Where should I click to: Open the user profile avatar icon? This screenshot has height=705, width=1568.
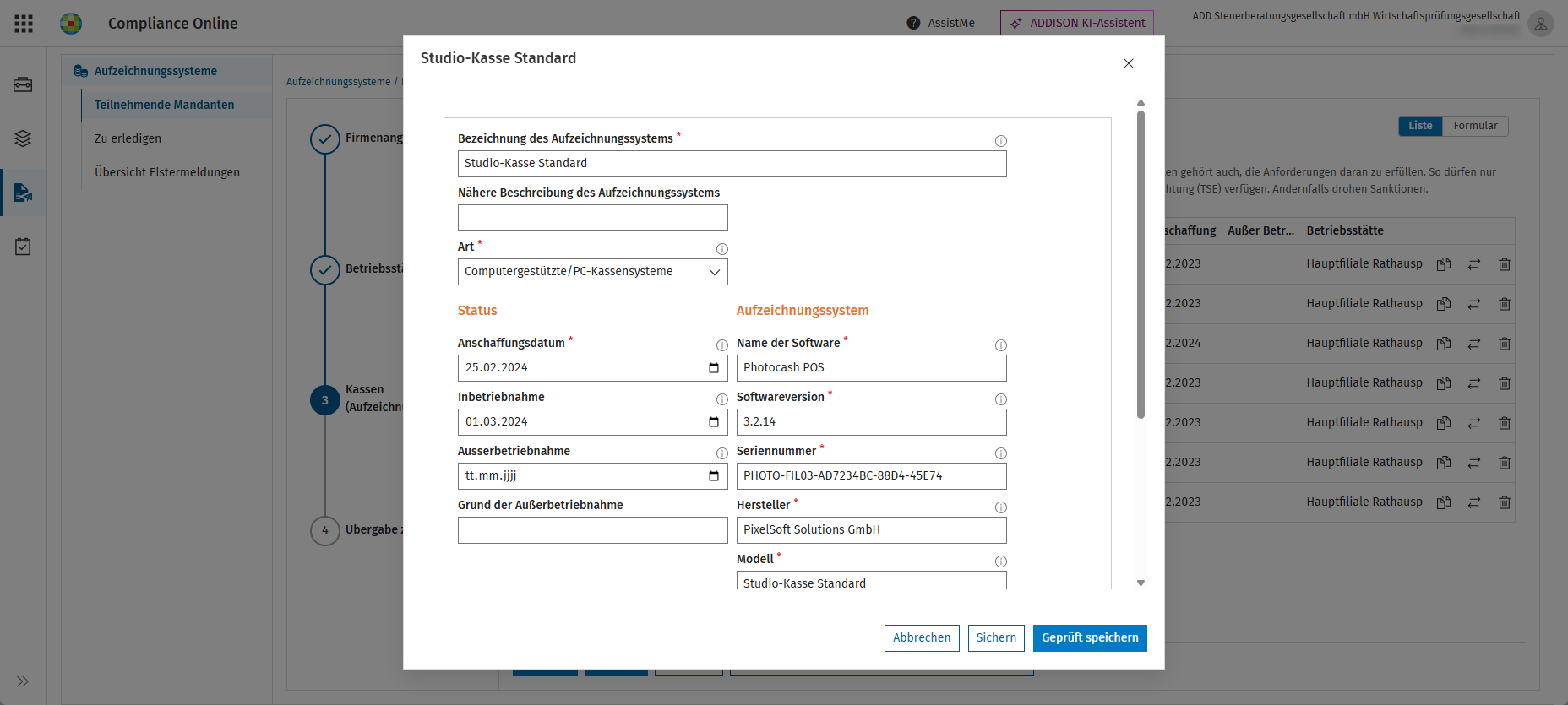[x=1541, y=24]
